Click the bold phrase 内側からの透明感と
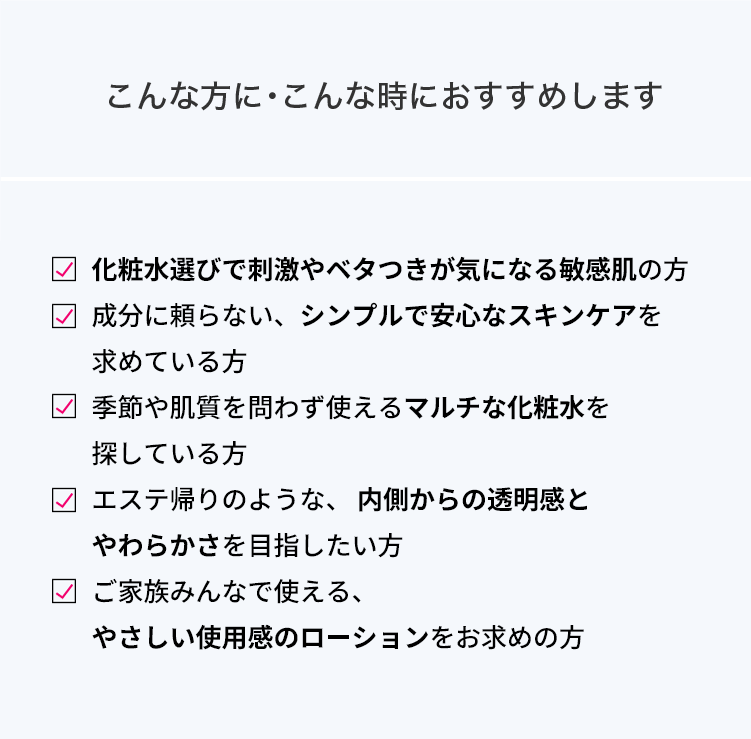The height and width of the screenshot is (739, 751). [x=473, y=500]
